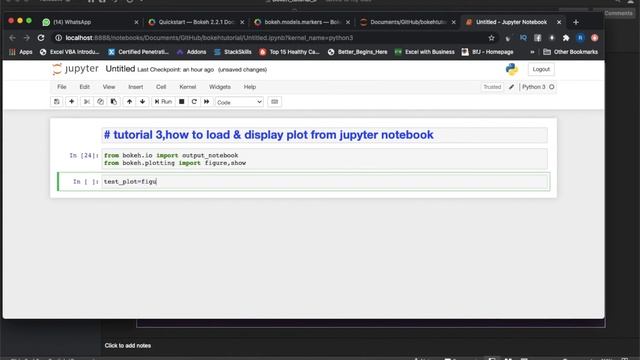The height and width of the screenshot is (360, 640).
Task: Click the Run button
Action: [163, 102]
